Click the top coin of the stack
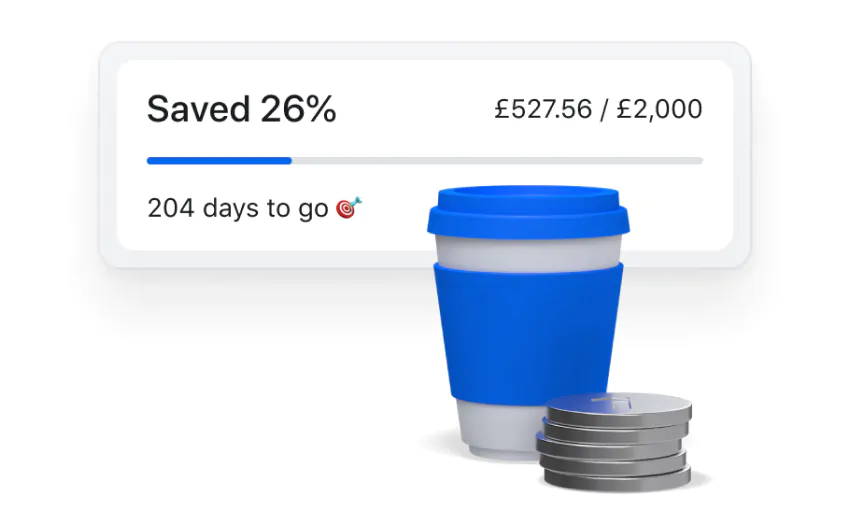The image size is (850, 527). pyautogui.click(x=620, y=406)
